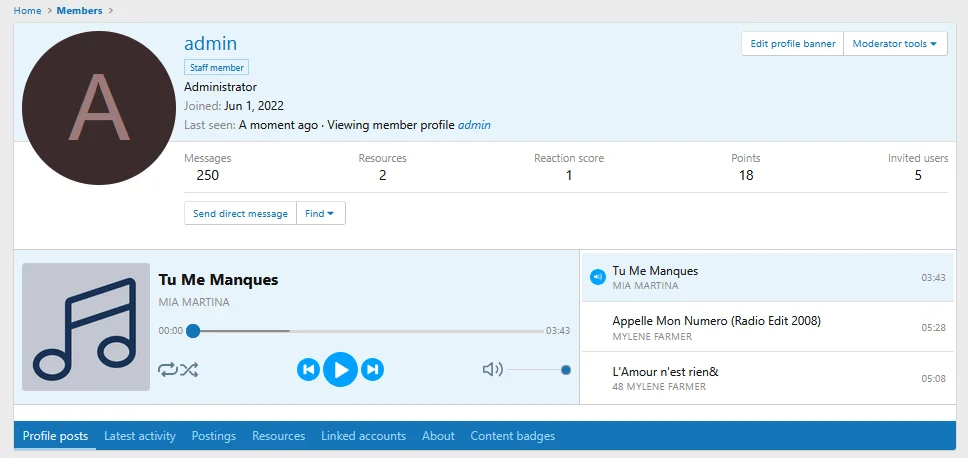Go to Members in the breadcrumb

point(80,10)
